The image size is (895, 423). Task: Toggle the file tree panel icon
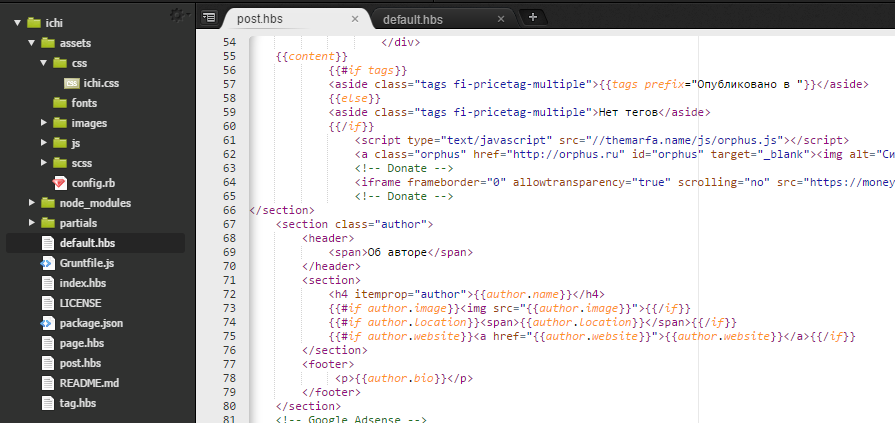pyautogui.click(x=209, y=18)
